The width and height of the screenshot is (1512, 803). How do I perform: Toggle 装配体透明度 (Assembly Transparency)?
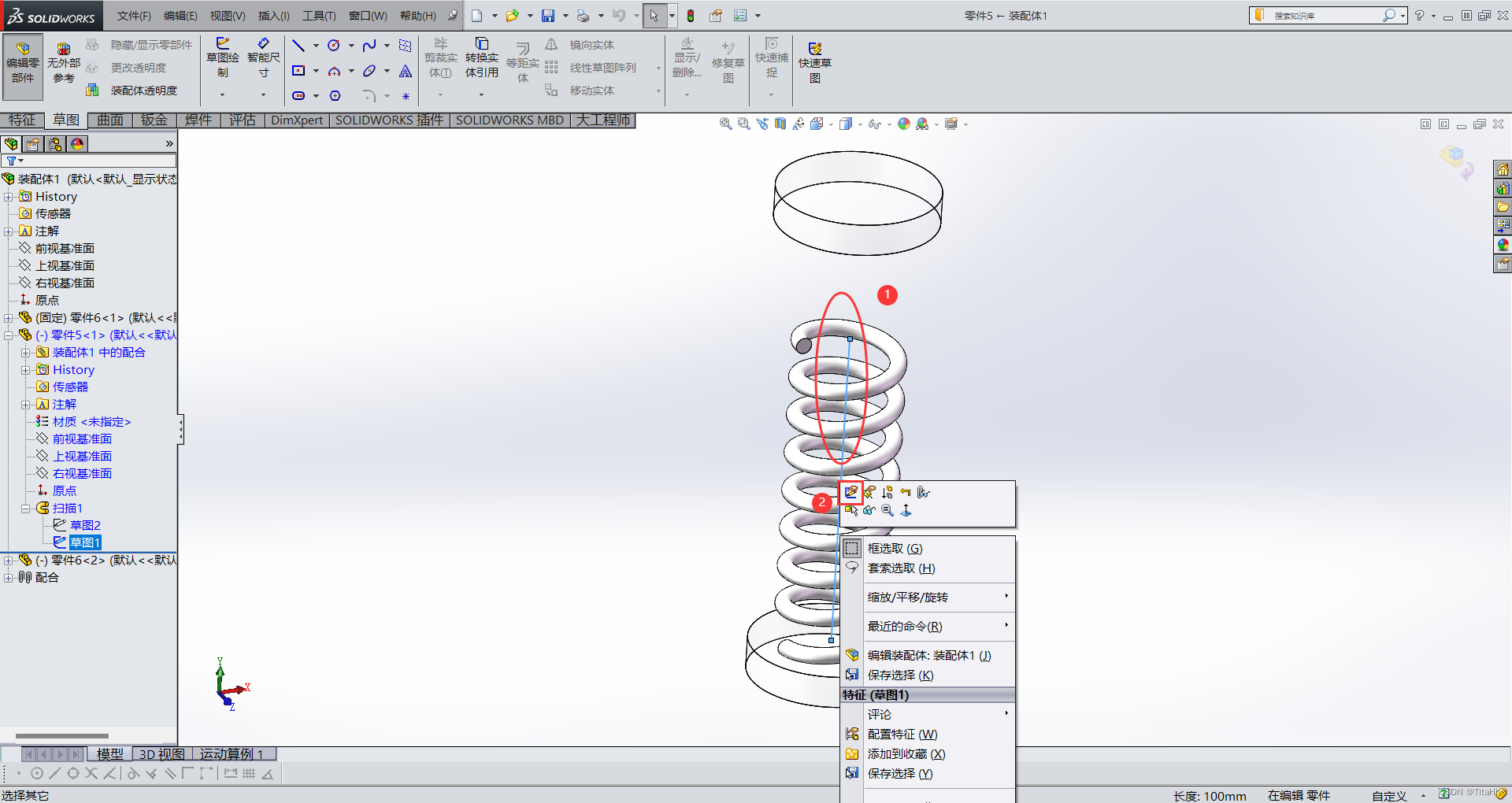point(132,91)
